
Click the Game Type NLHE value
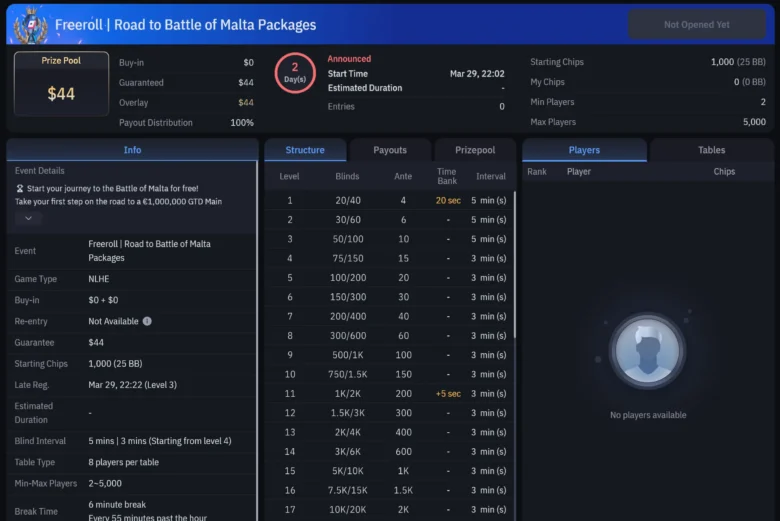click(98, 279)
